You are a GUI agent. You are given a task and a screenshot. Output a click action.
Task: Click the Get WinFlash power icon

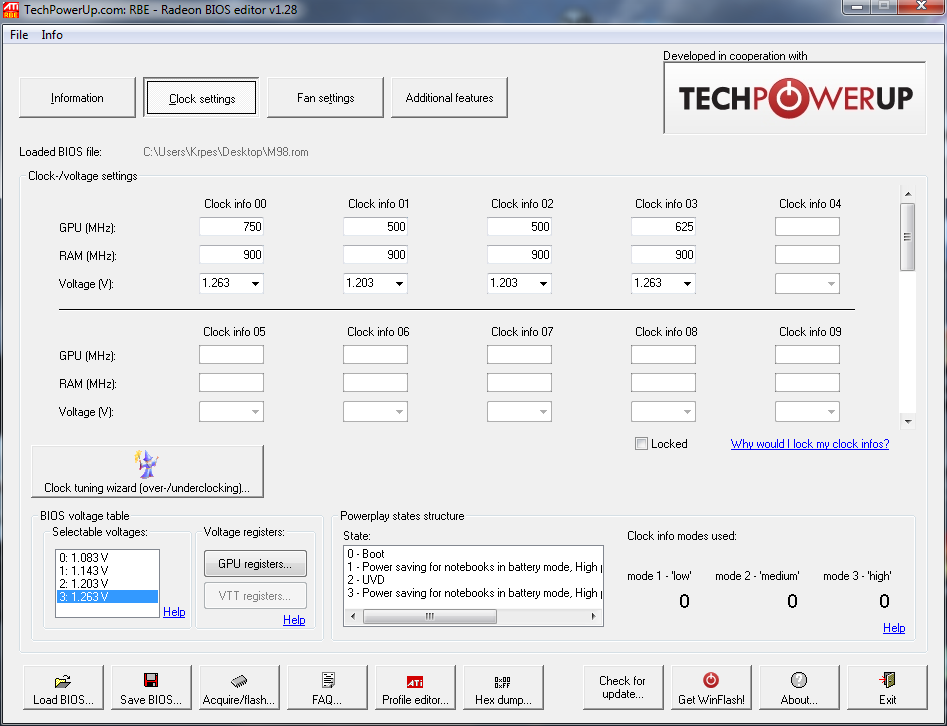pyautogui.click(x=711, y=688)
